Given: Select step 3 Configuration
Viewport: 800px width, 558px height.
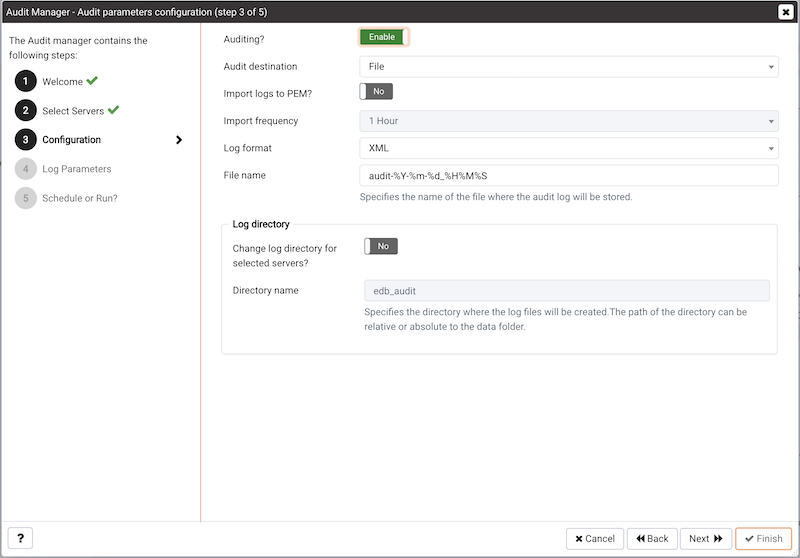Looking at the screenshot, I should tap(71, 140).
